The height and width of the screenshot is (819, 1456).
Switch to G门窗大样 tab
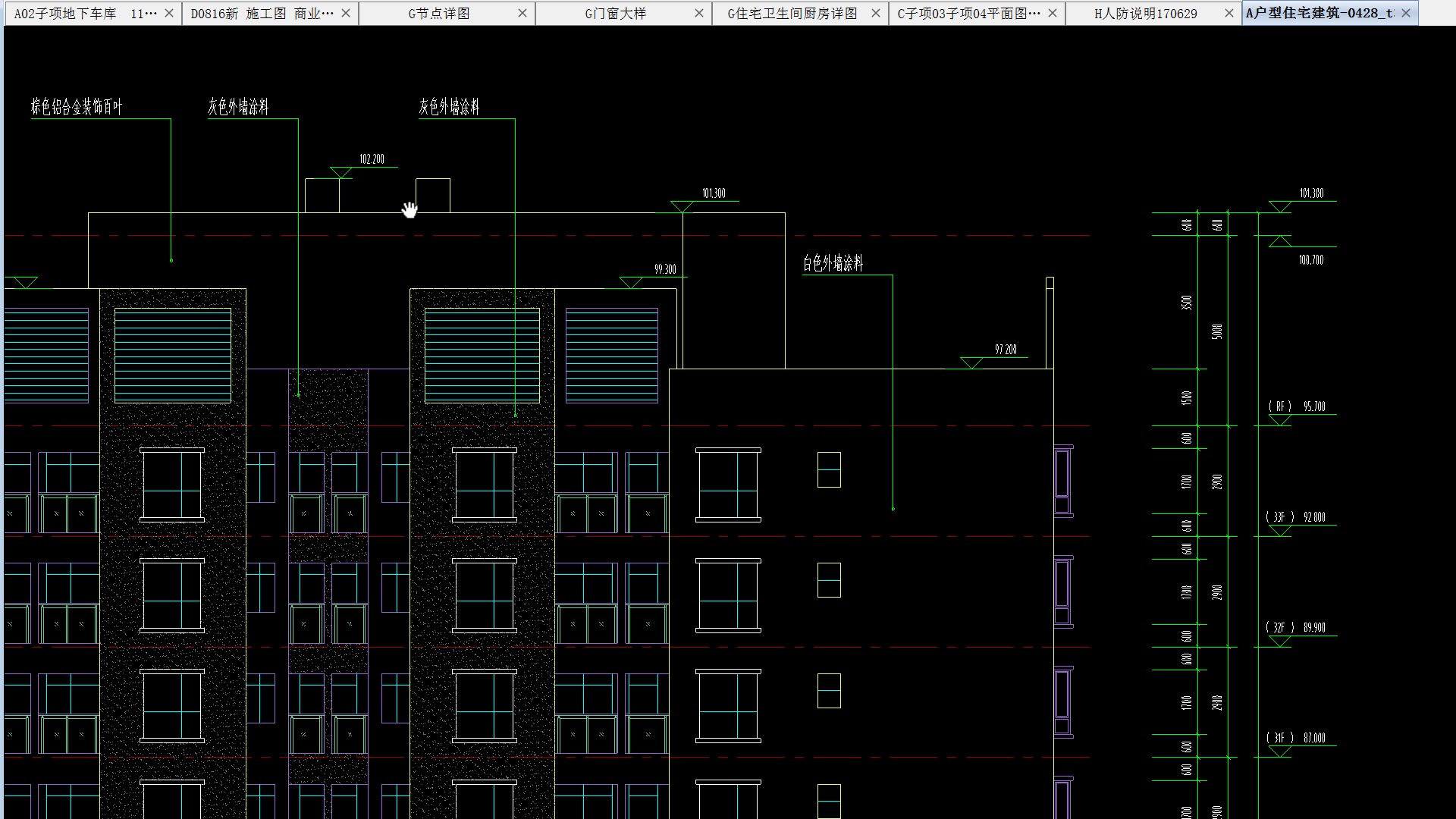(x=623, y=13)
